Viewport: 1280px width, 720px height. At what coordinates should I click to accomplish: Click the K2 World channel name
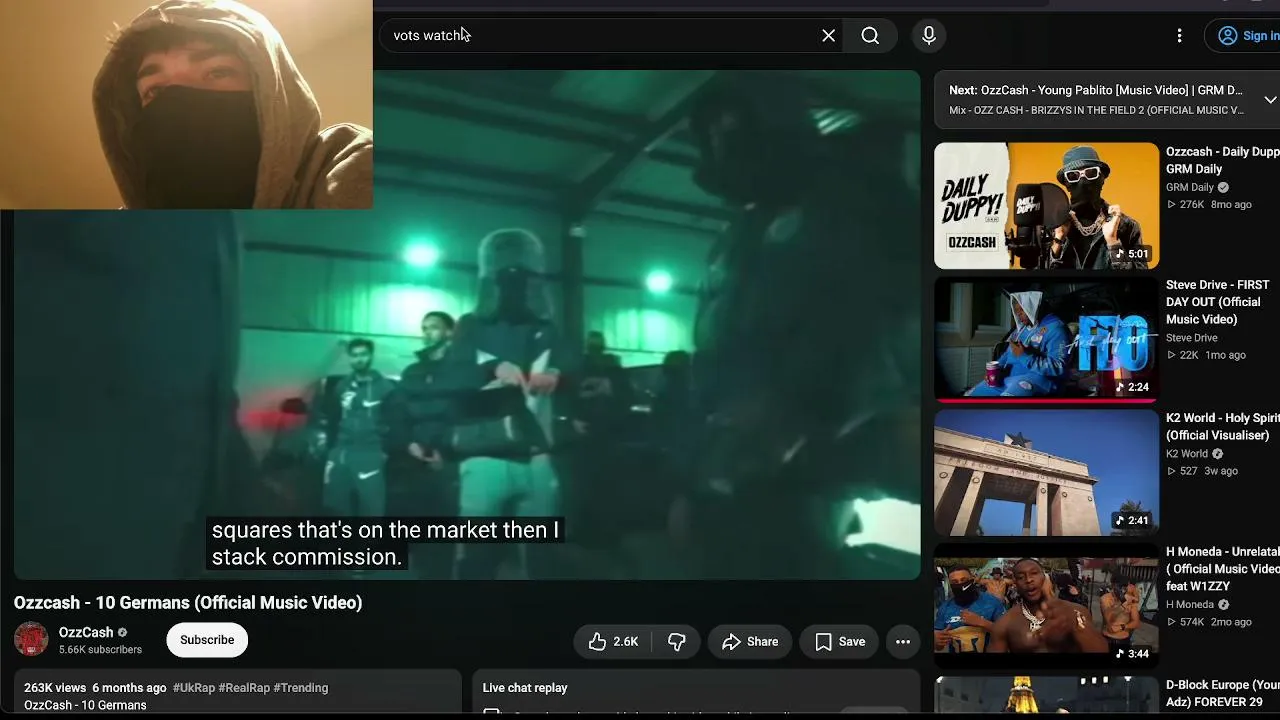click(x=1187, y=454)
